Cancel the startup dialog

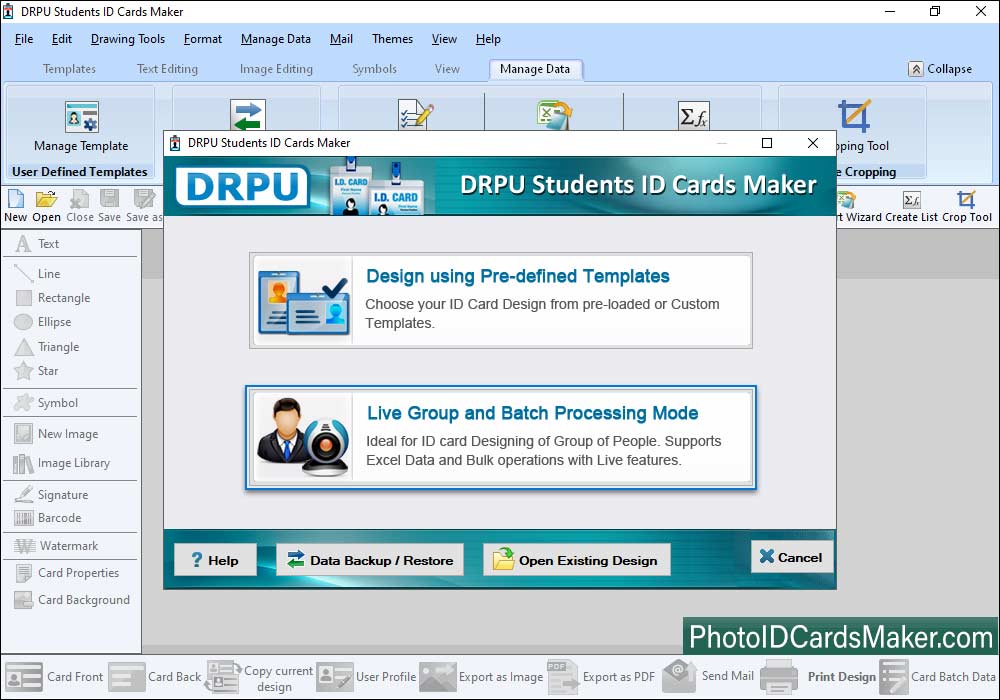coord(791,557)
